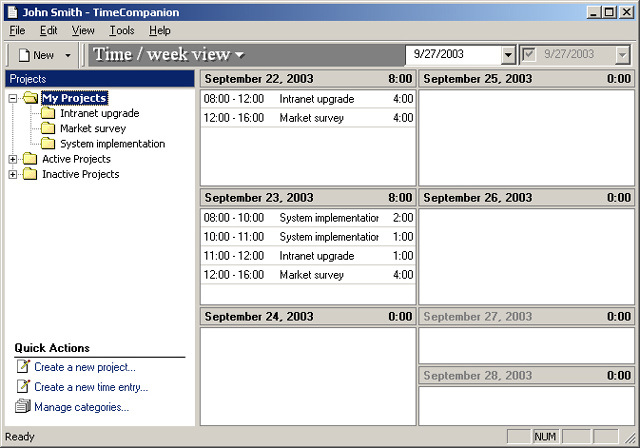Open the View menu
The height and width of the screenshot is (448, 640).
pos(83,31)
